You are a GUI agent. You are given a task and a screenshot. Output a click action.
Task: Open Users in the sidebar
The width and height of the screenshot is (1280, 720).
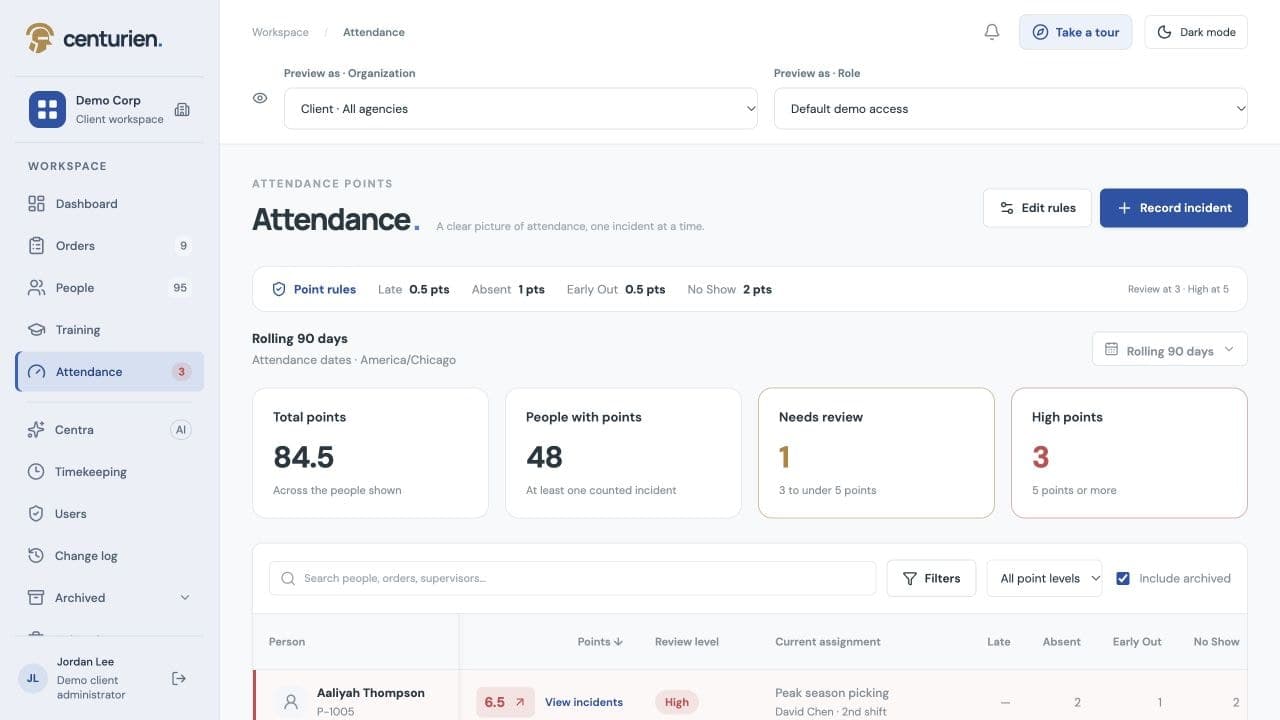(110, 514)
